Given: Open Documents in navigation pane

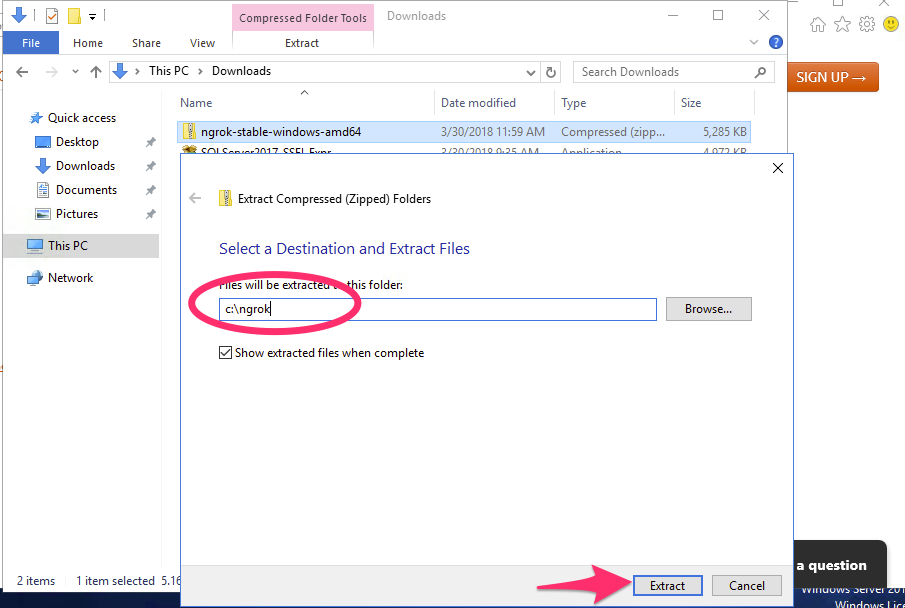Looking at the screenshot, I should (x=86, y=190).
